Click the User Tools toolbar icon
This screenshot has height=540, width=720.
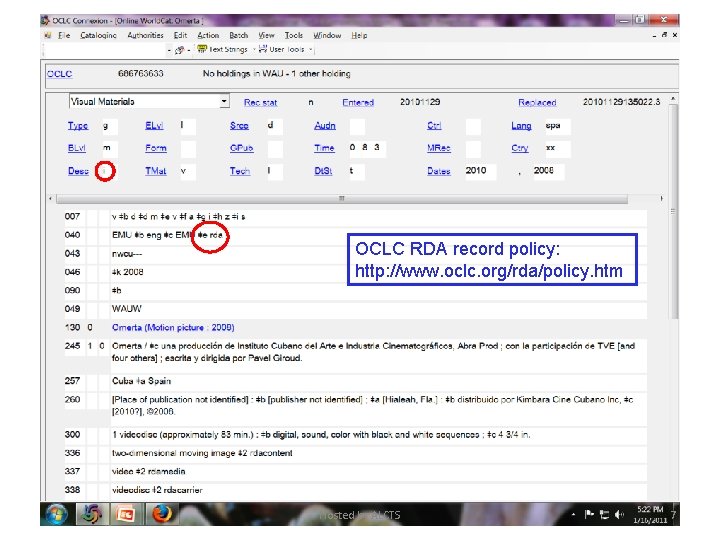263,49
